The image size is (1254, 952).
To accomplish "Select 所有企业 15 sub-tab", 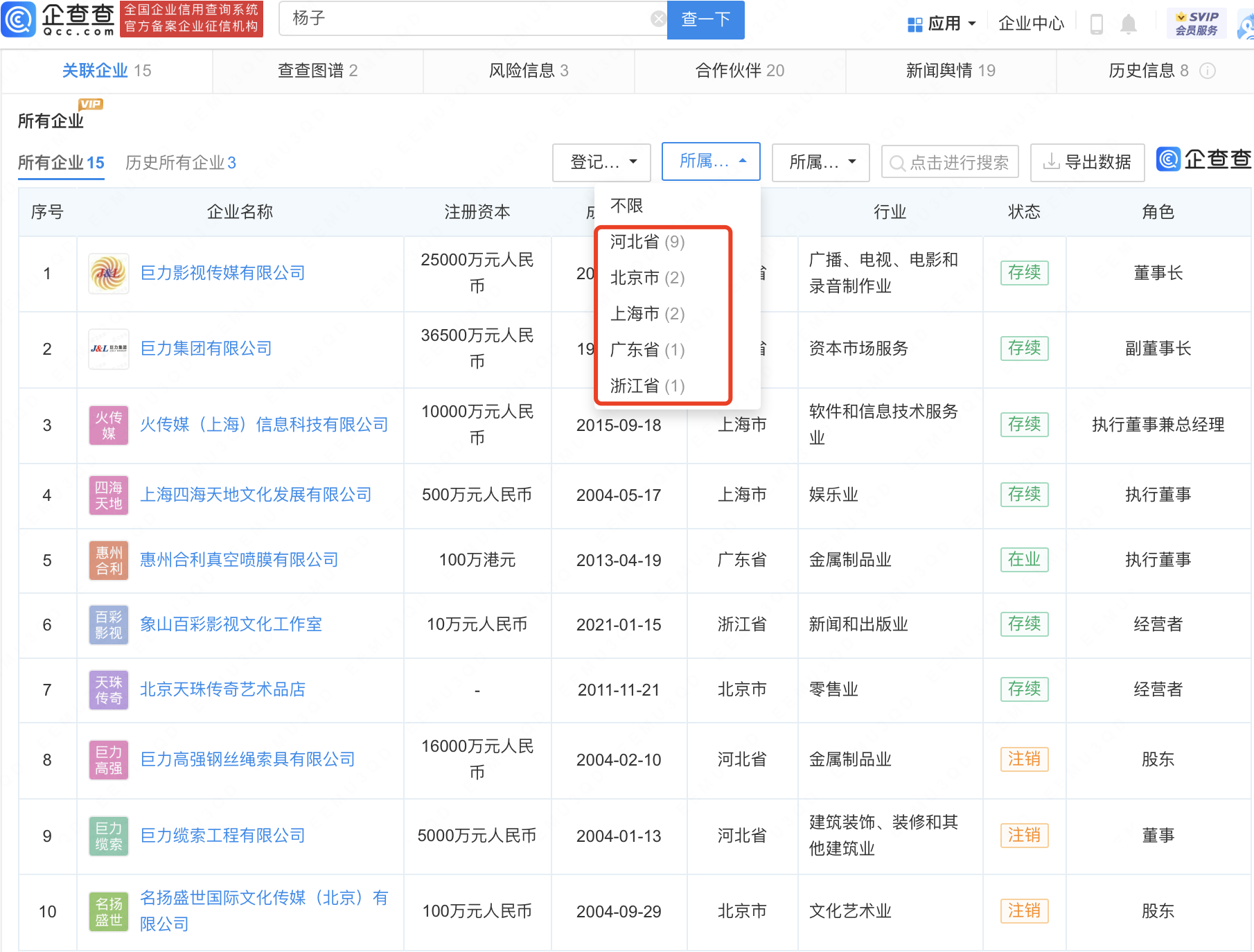I will (x=61, y=163).
